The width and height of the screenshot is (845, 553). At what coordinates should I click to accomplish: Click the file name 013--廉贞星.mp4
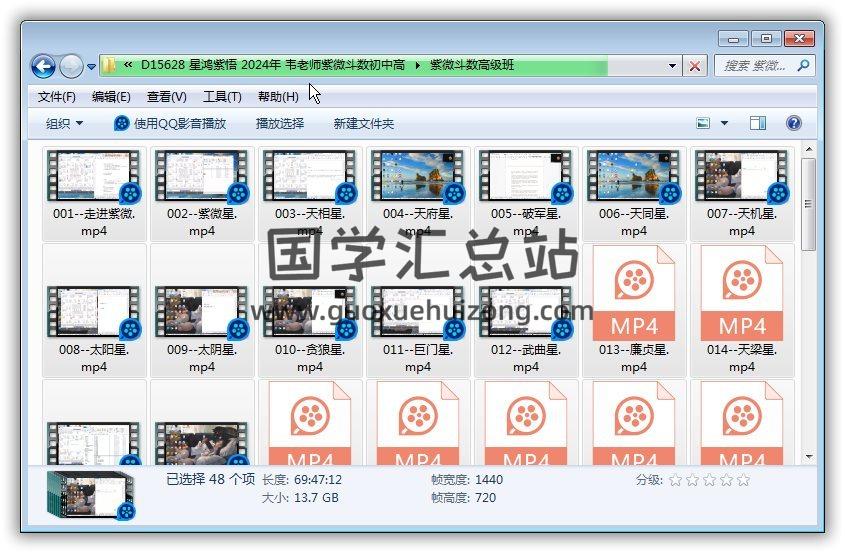pos(634,358)
